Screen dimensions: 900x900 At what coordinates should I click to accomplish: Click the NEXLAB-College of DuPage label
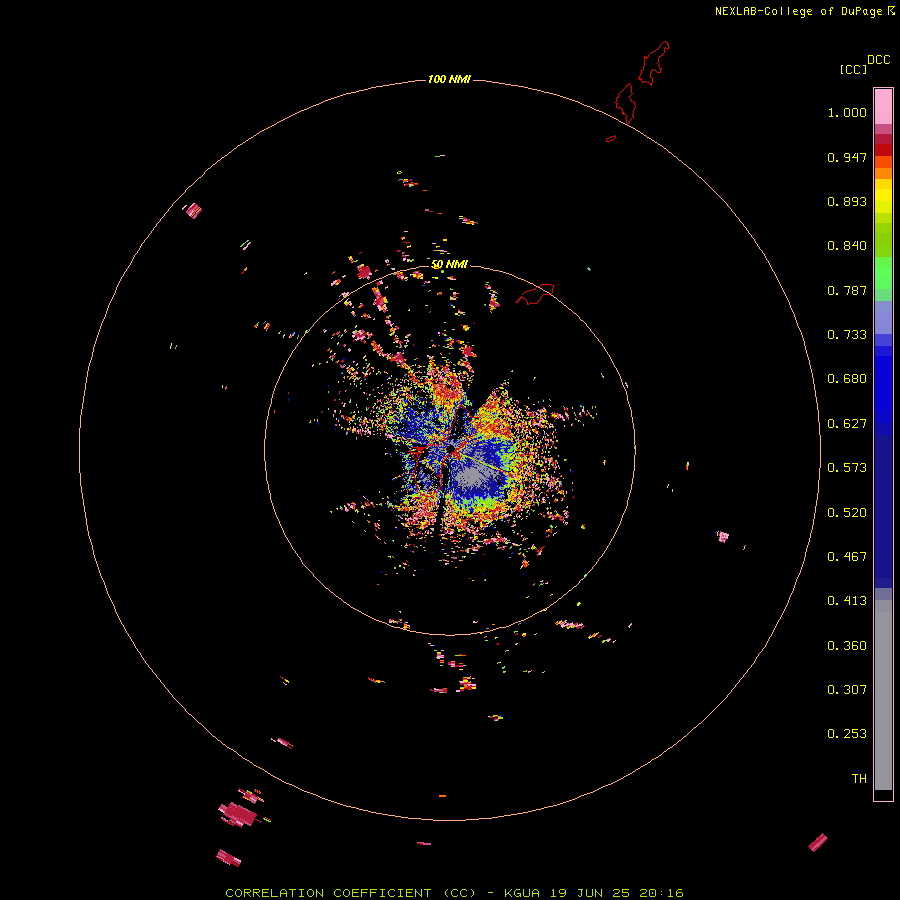click(798, 11)
